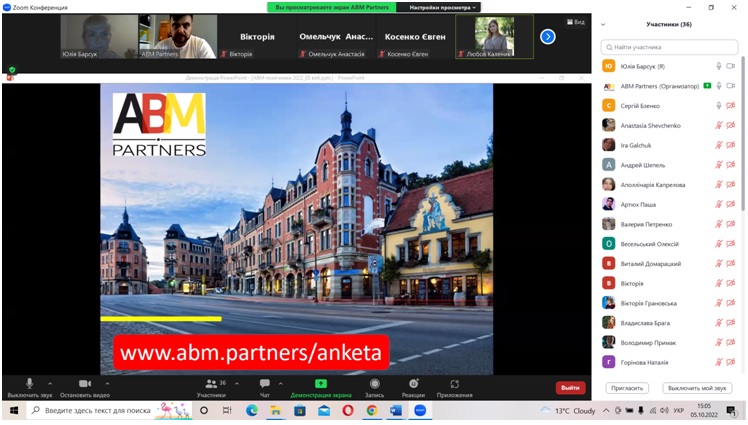Start Демонстрация экрана screen share
The image size is (748, 425).
click(321, 388)
